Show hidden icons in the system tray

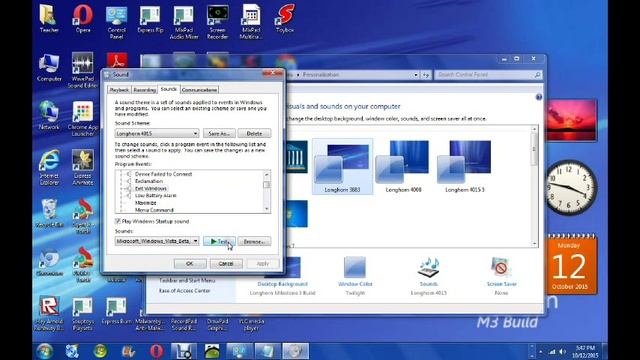pos(540,351)
